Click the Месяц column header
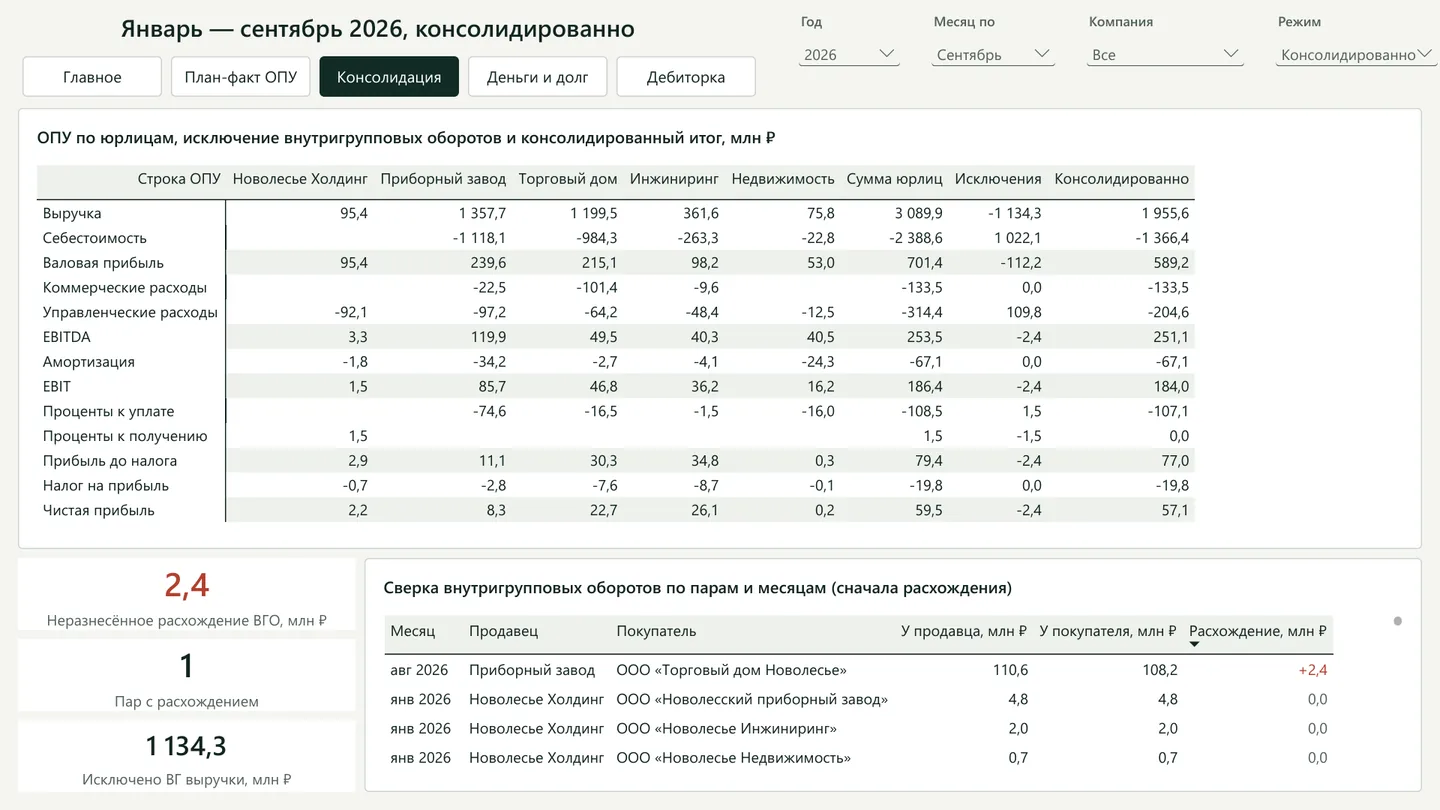The width and height of the screenshot is (1440, 810). tap(412, 631)
